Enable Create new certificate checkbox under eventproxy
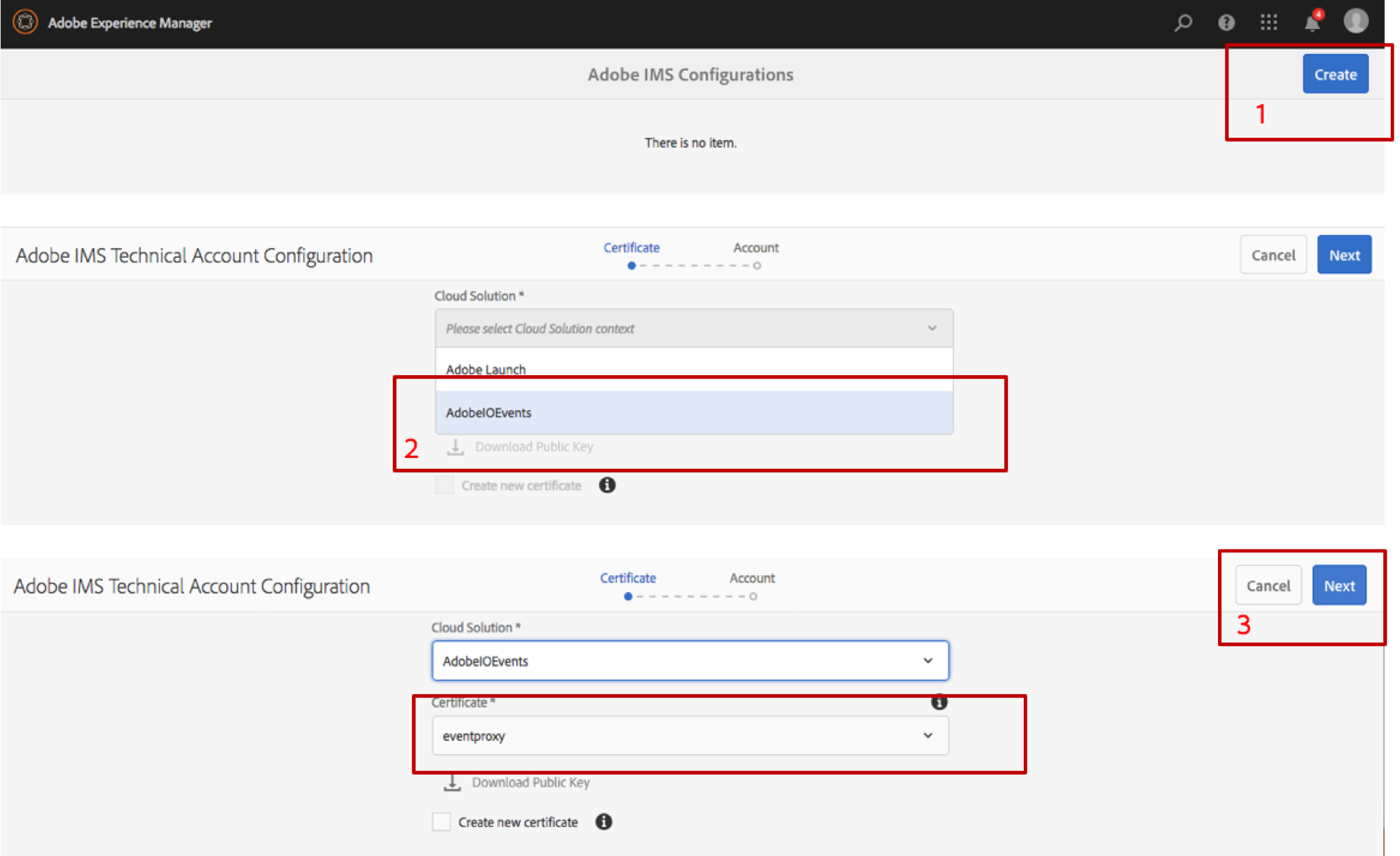This screenshot has height=856, width=1400. click(442, 822)
